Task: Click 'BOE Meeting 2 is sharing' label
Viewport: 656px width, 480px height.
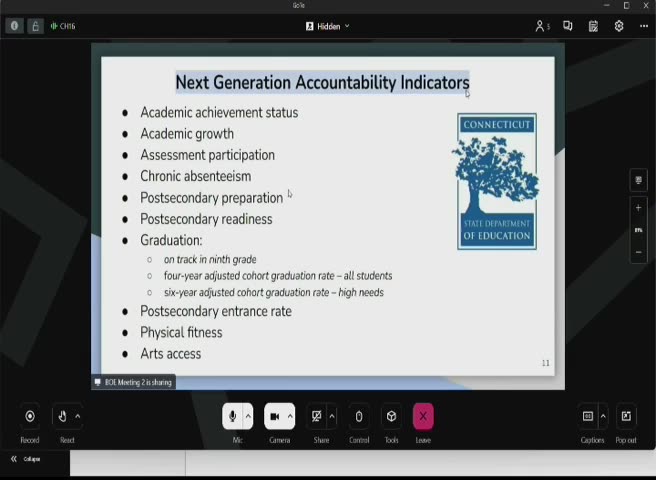Action: point(133,382)
